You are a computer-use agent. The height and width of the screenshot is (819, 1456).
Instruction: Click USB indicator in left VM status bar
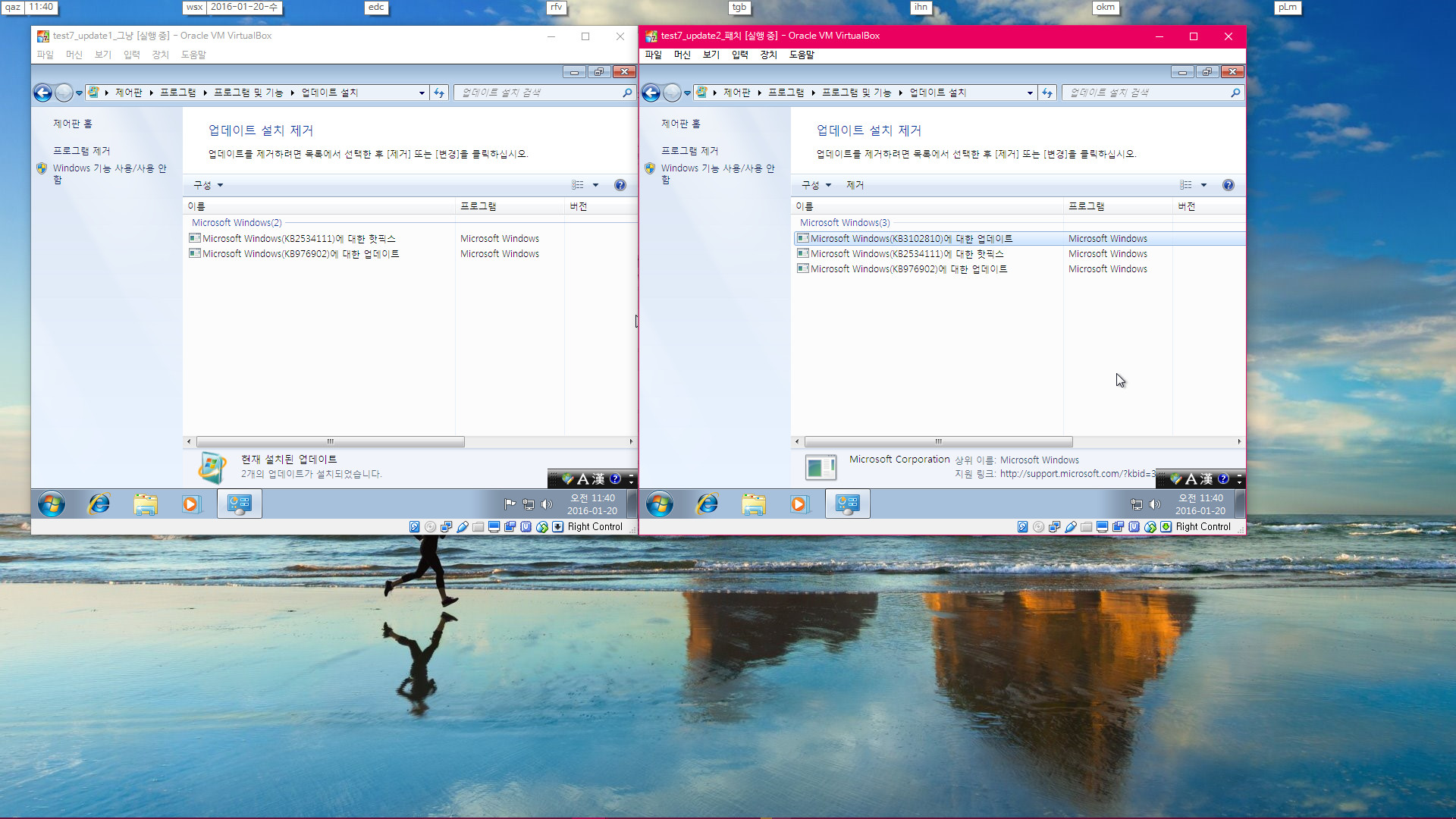[x=463, y=527]
